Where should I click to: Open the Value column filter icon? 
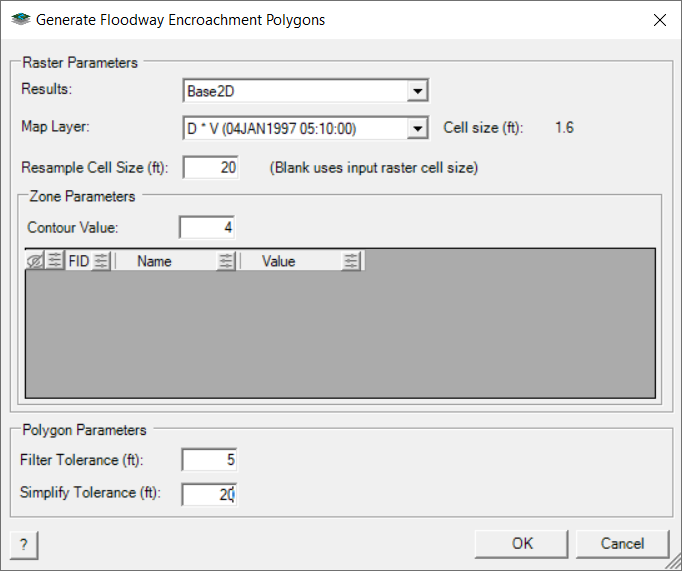point(351,261)
